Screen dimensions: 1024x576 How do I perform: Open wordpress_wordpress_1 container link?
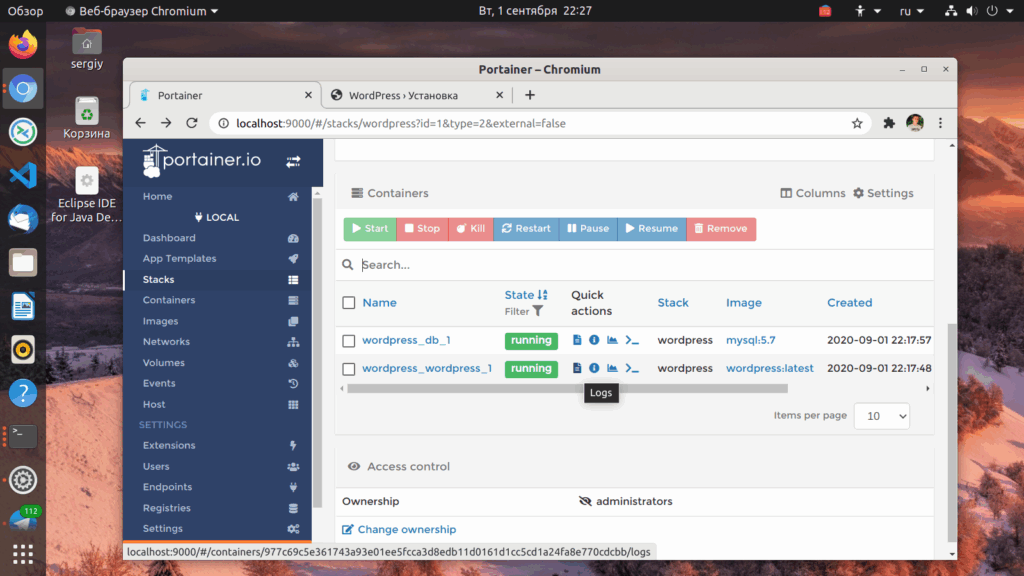(x=427, y=368)
